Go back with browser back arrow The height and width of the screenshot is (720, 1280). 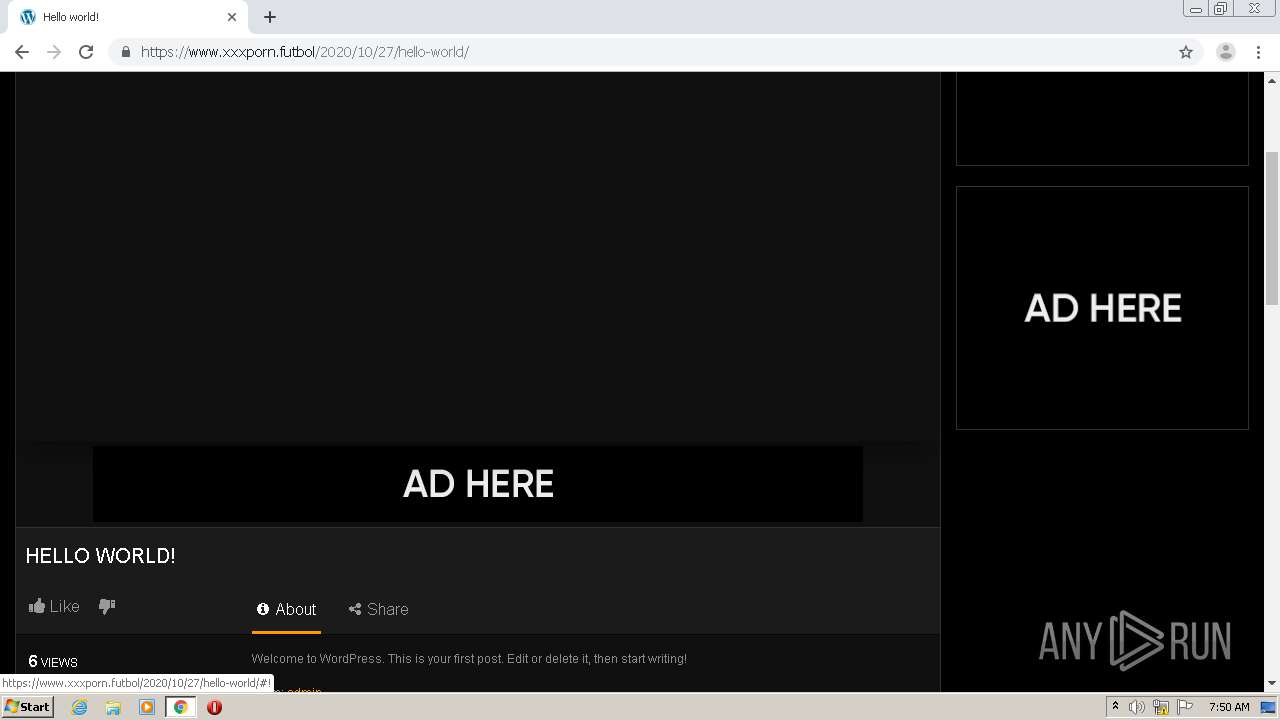(22, 52)
